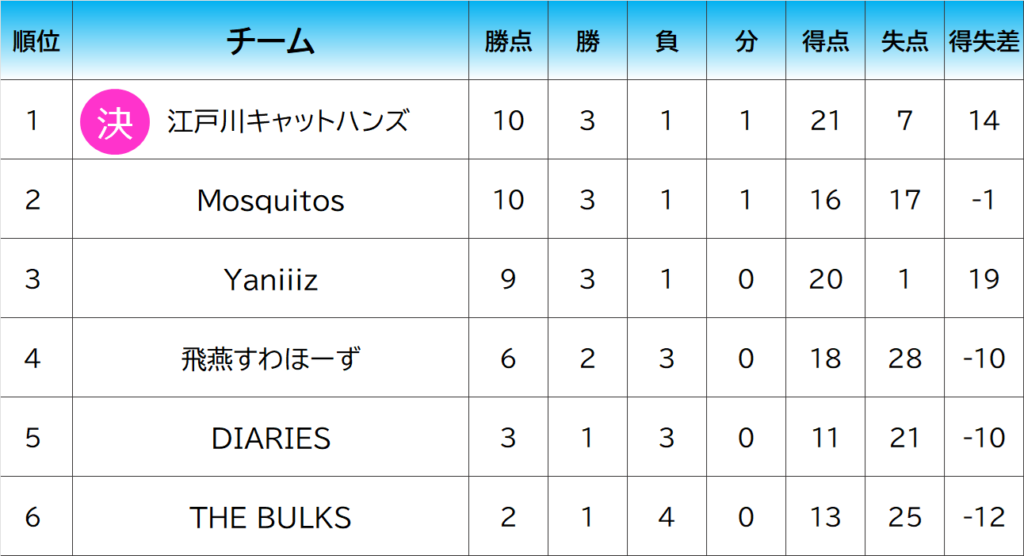
Task: Click the 勝点 column header
Action: click(508, 41)
